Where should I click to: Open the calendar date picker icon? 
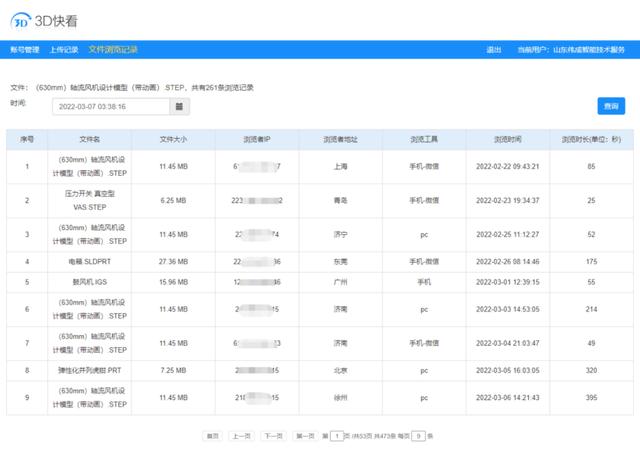179,106
